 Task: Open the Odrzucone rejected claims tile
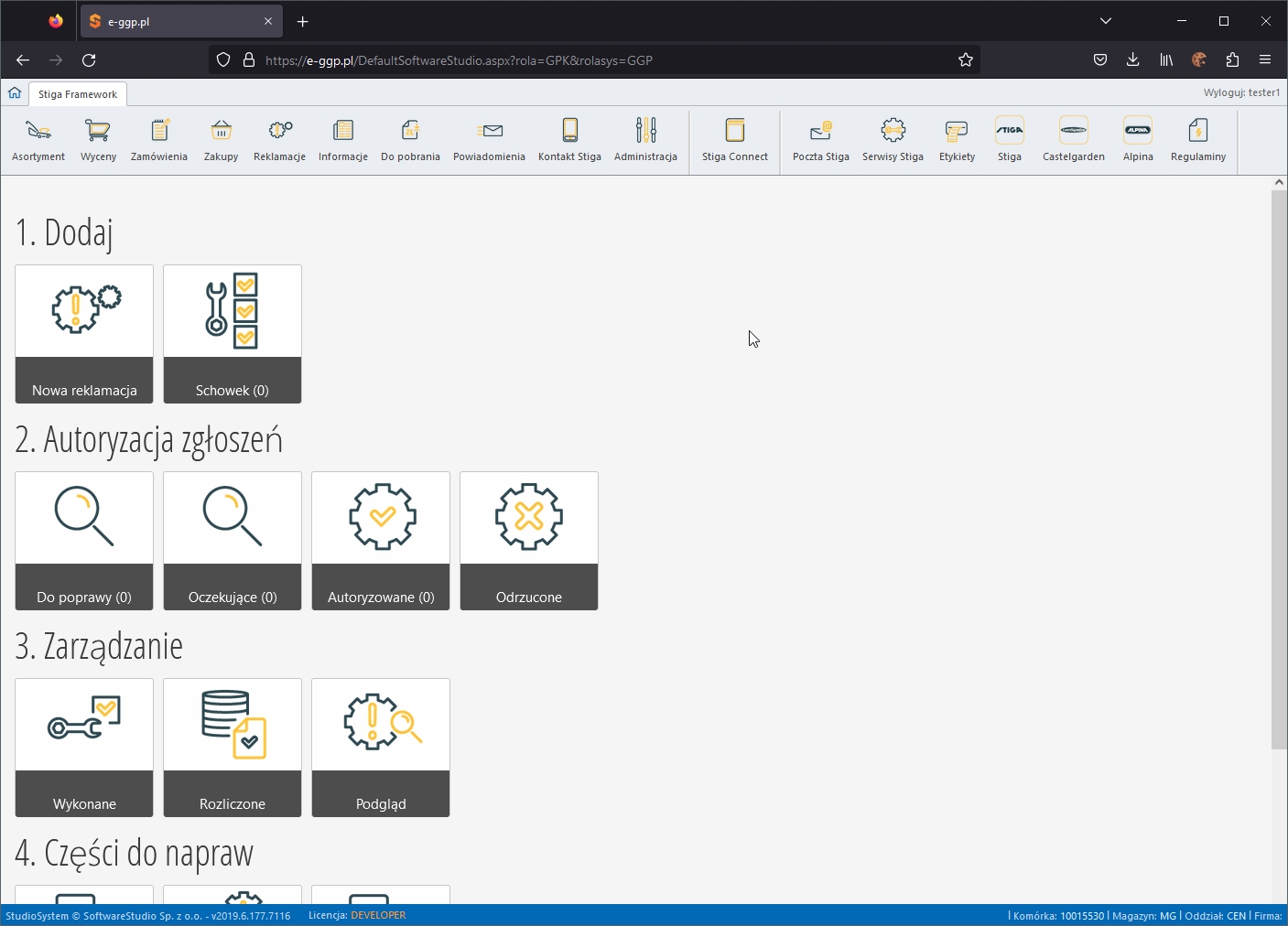529,541
